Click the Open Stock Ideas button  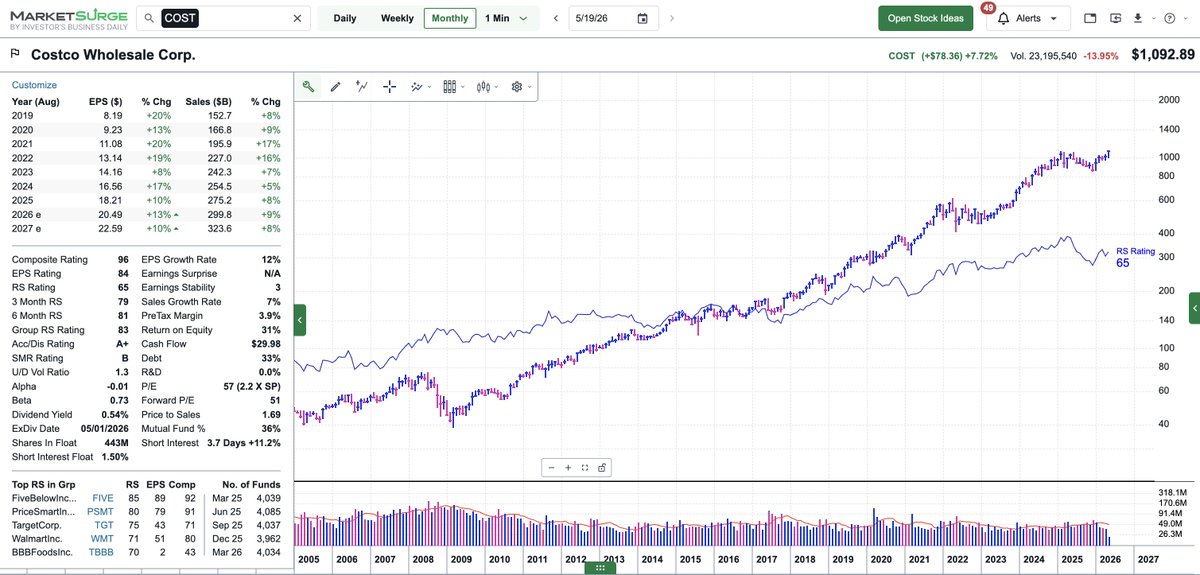(926, 18)
